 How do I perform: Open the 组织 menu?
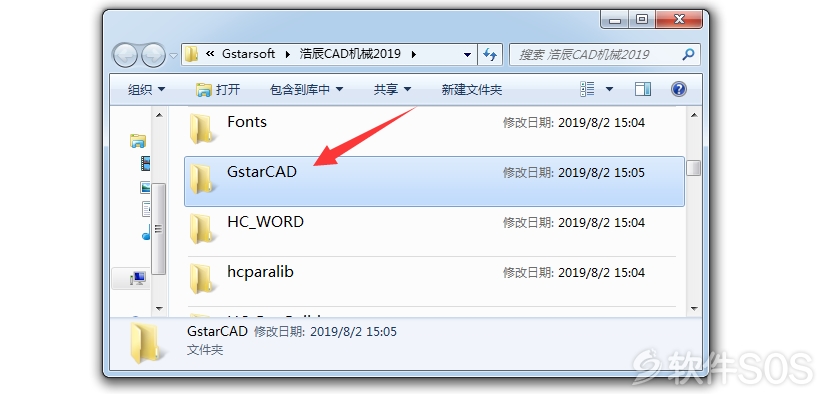(x=146, y=90)
